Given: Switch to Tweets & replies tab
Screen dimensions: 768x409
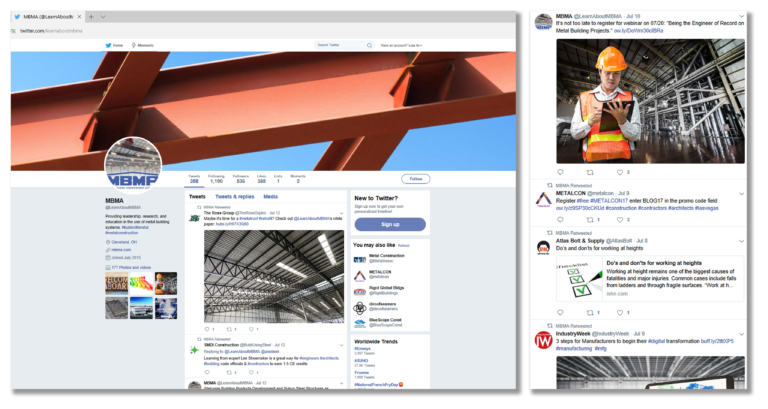Looking at the screenshot, I should pos(235,196).
